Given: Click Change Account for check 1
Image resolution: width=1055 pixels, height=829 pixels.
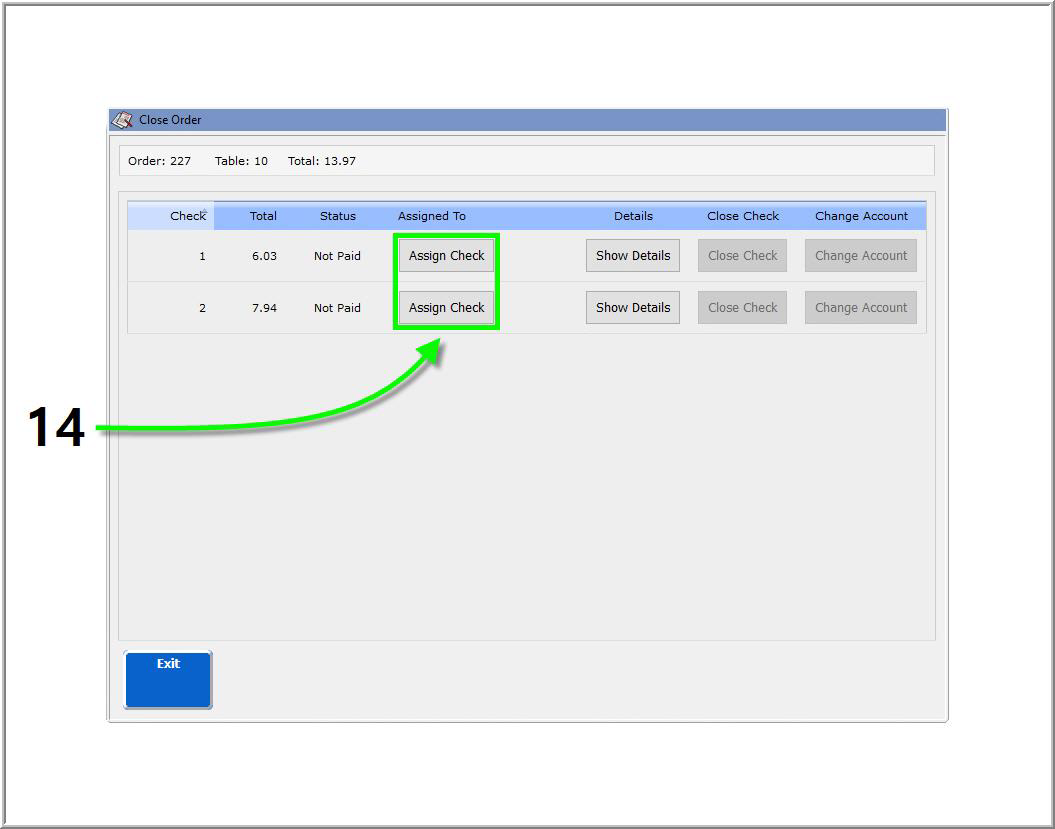Looking at the screenshot, I should (860, 256).
